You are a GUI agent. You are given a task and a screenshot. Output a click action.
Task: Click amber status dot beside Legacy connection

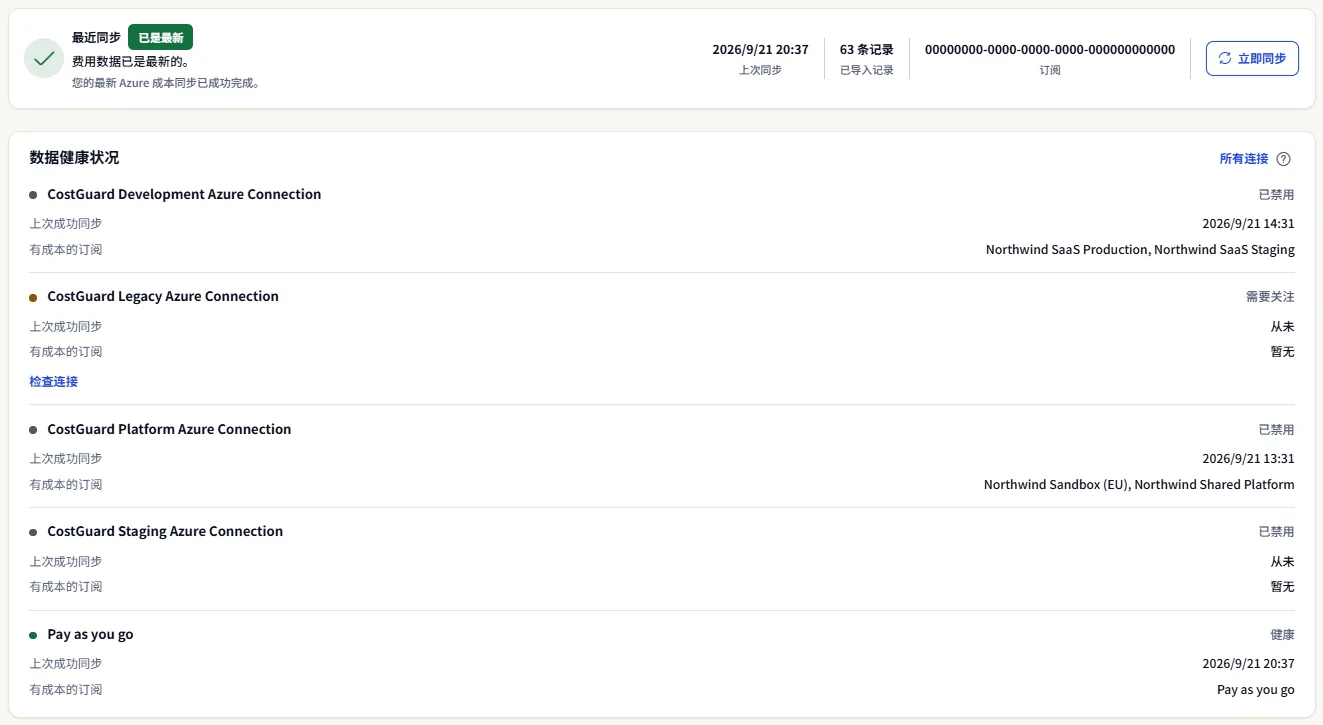coord(33,297)
